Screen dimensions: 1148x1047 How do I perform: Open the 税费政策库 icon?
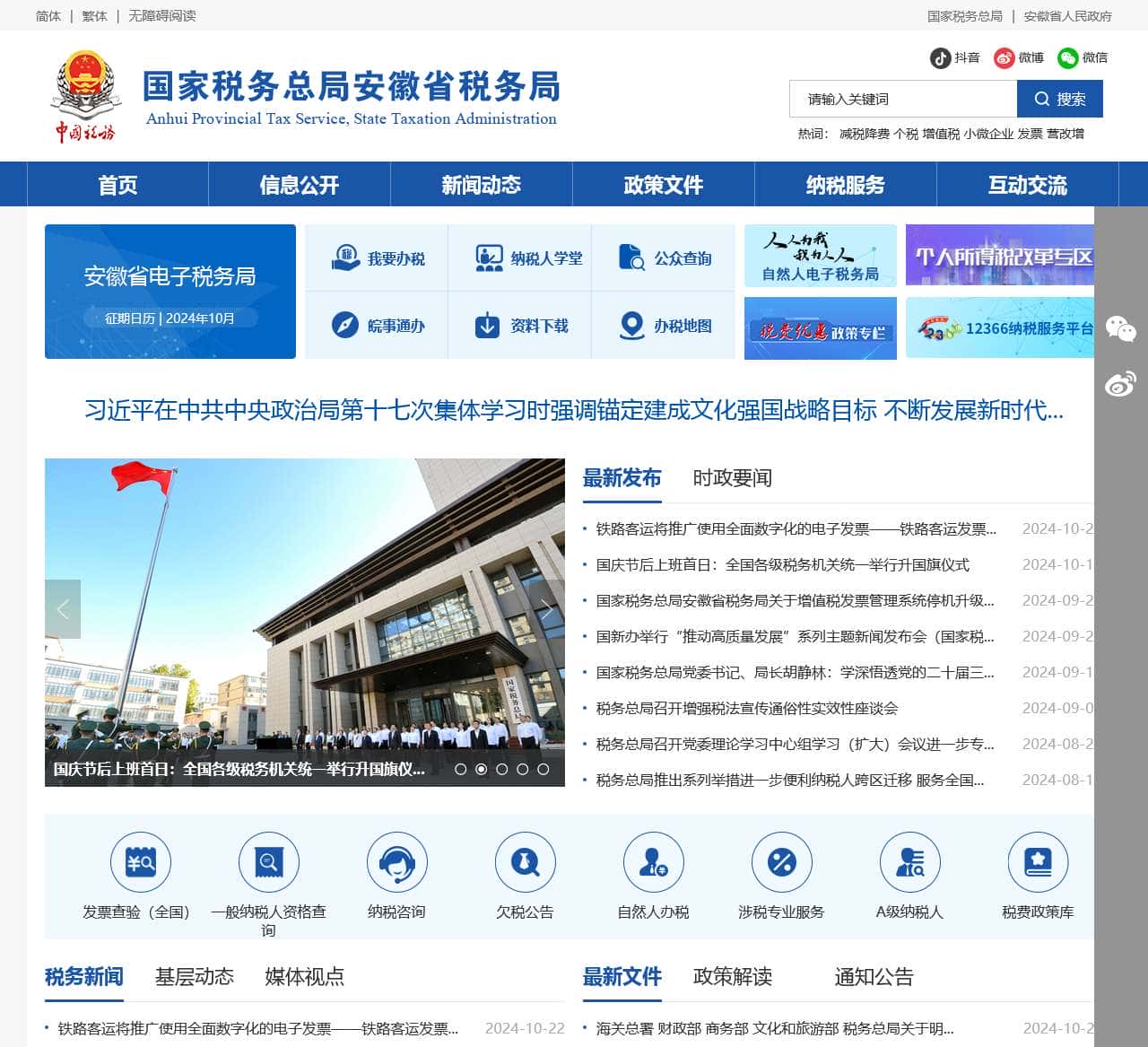click(x=1039, y=861)
